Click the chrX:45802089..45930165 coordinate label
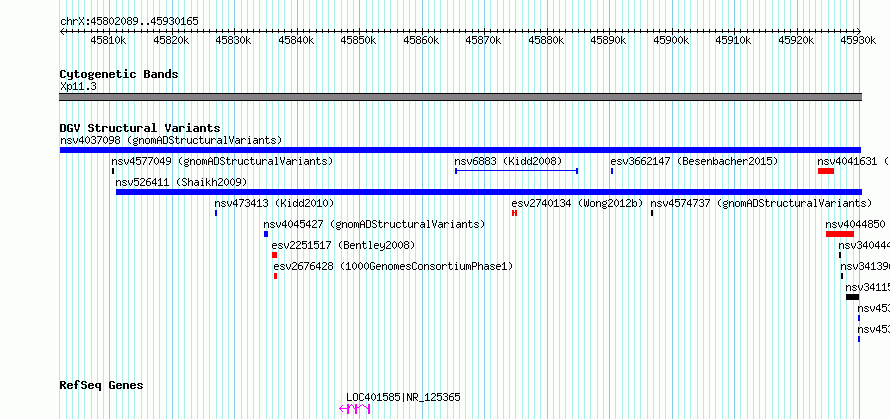890x419 pixels. click(x=129, y=22)
